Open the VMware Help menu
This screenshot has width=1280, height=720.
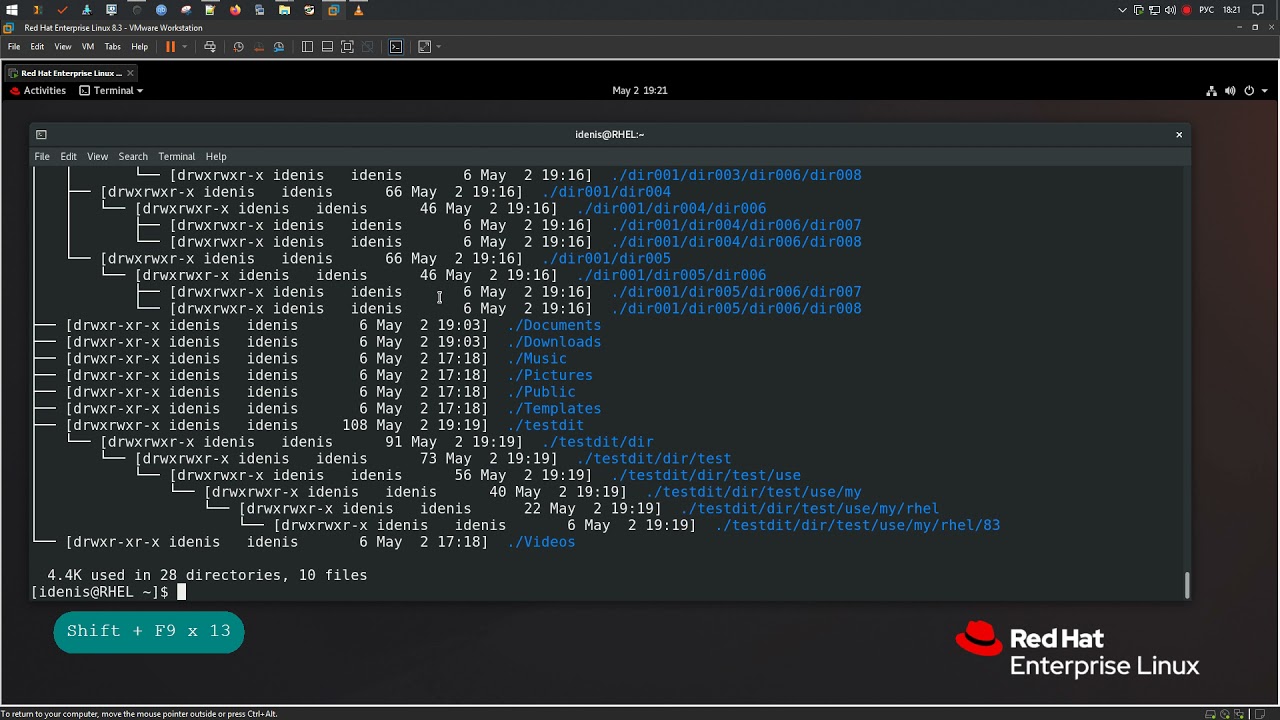140,46
